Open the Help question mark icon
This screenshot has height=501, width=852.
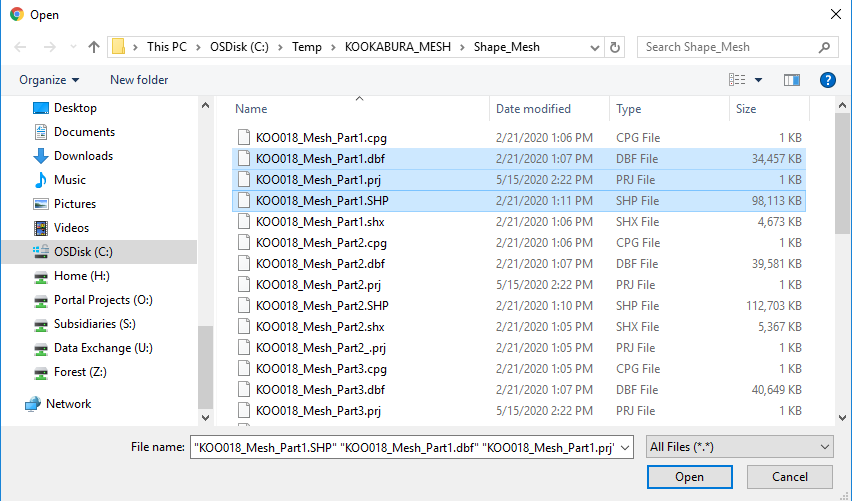coord(827,80)
